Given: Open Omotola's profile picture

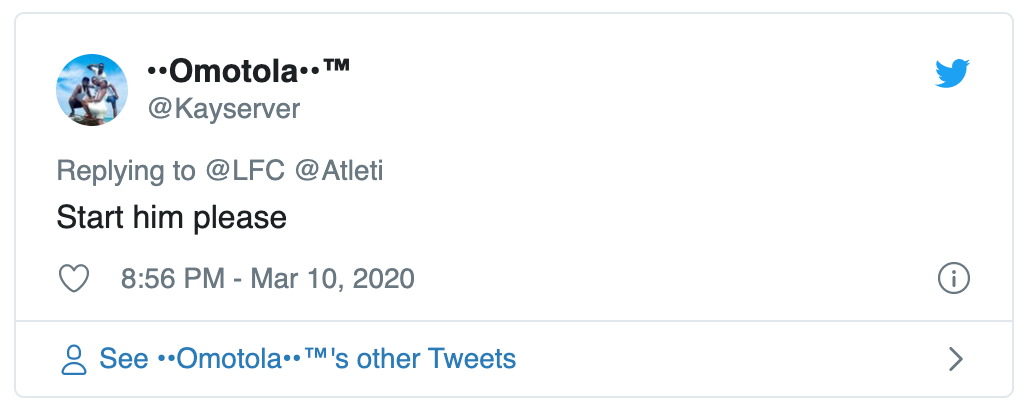Looking at the screenshot, I should pyautogui.click(x=92, y=90).
